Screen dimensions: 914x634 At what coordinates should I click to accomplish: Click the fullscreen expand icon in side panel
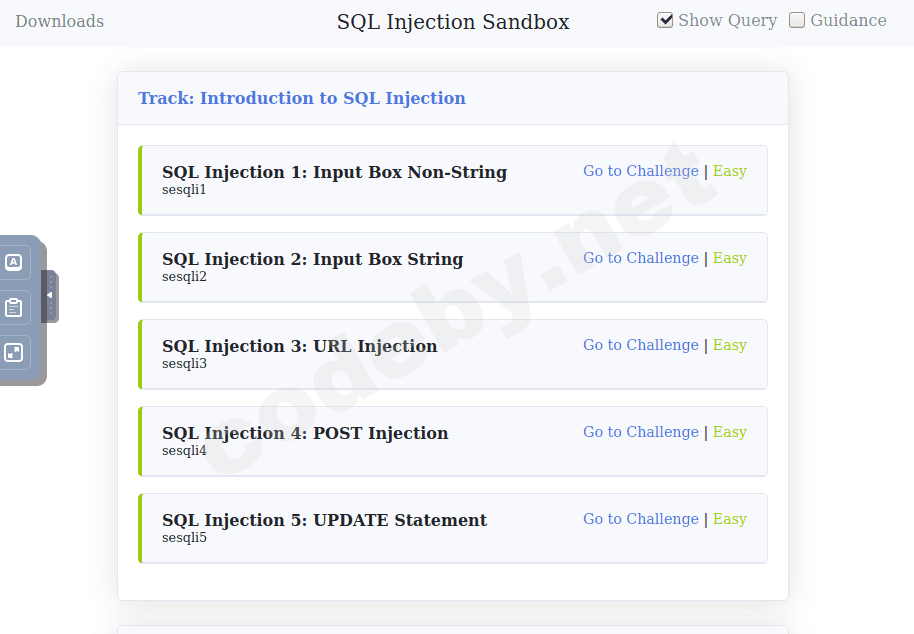13,352
